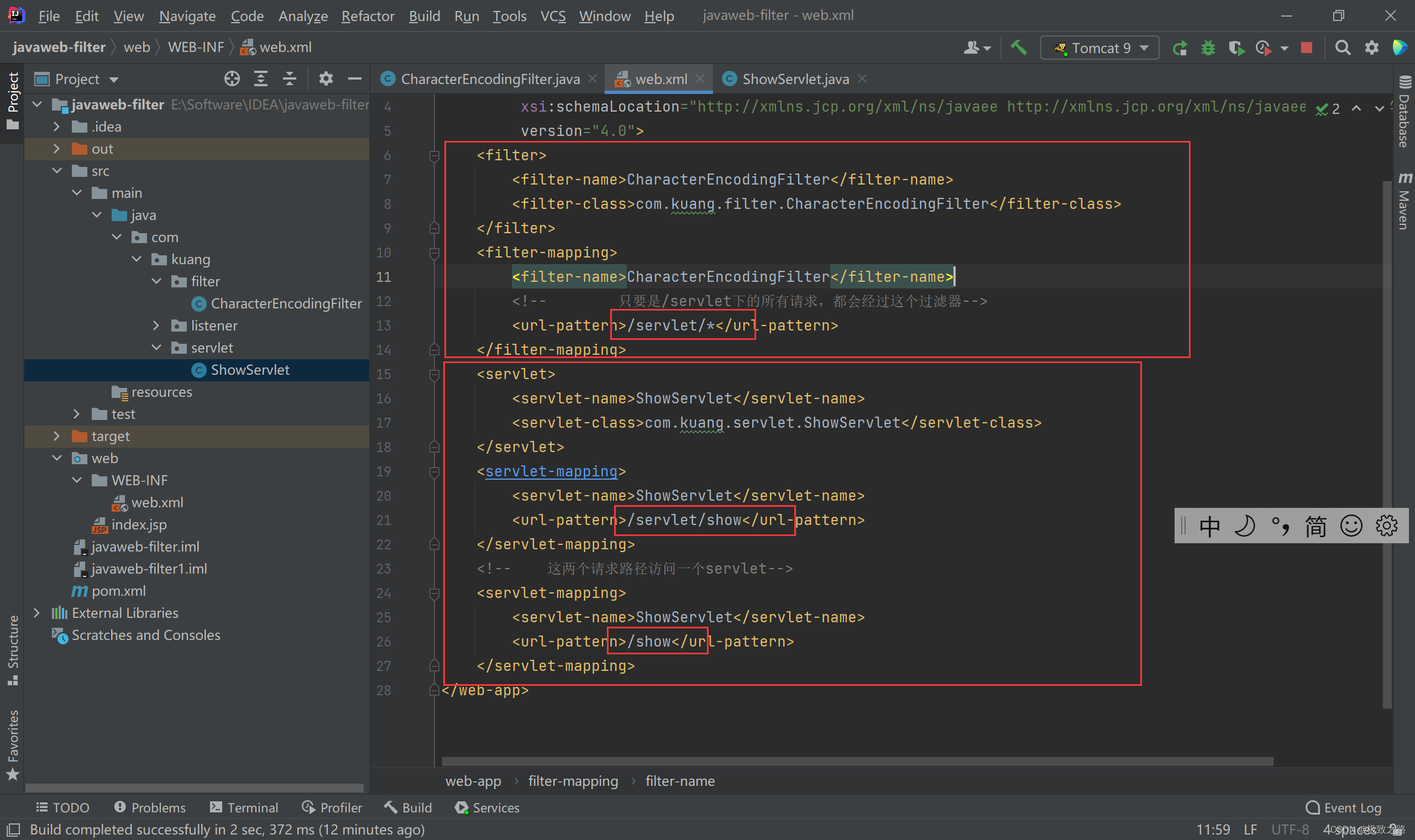Open the Structure tool window

coord(13,650)
